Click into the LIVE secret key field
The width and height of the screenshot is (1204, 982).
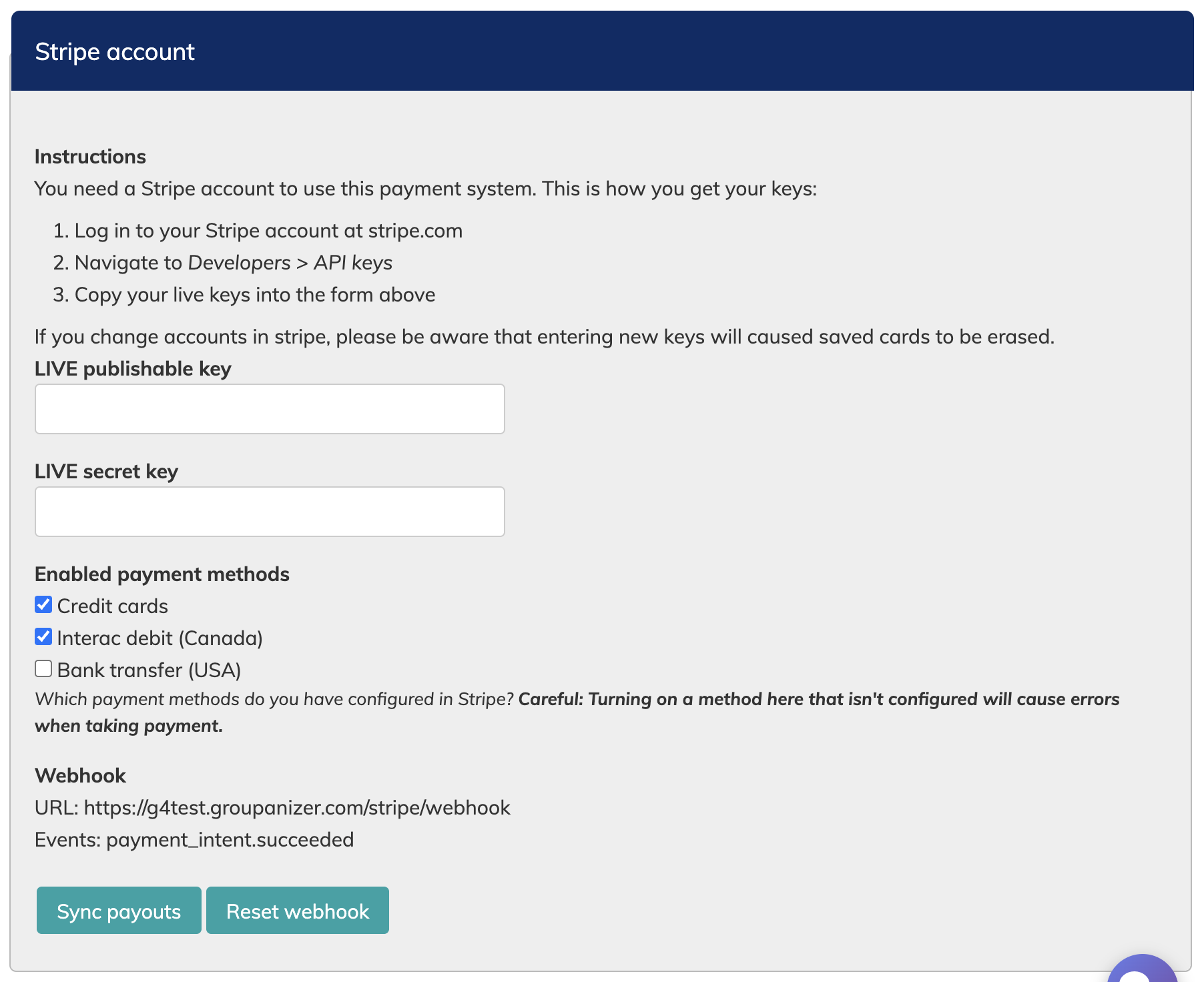click(x=270, y=512)
